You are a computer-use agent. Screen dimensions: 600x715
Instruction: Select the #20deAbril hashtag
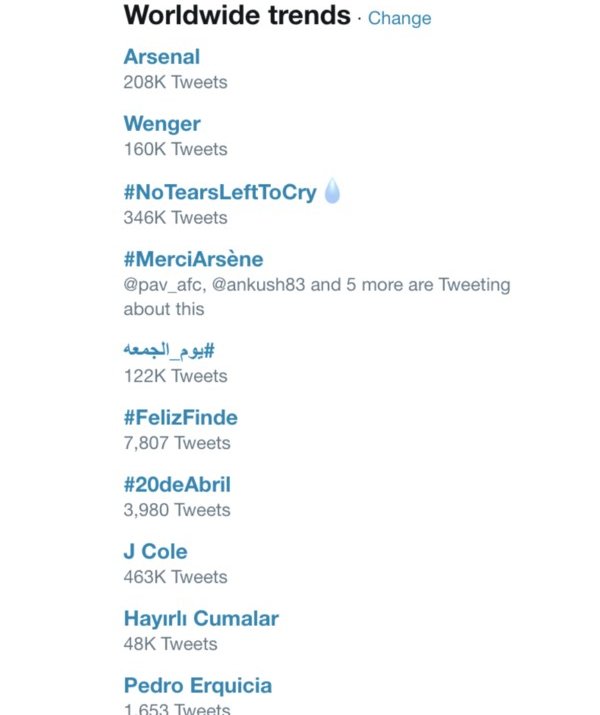(177, 484)
